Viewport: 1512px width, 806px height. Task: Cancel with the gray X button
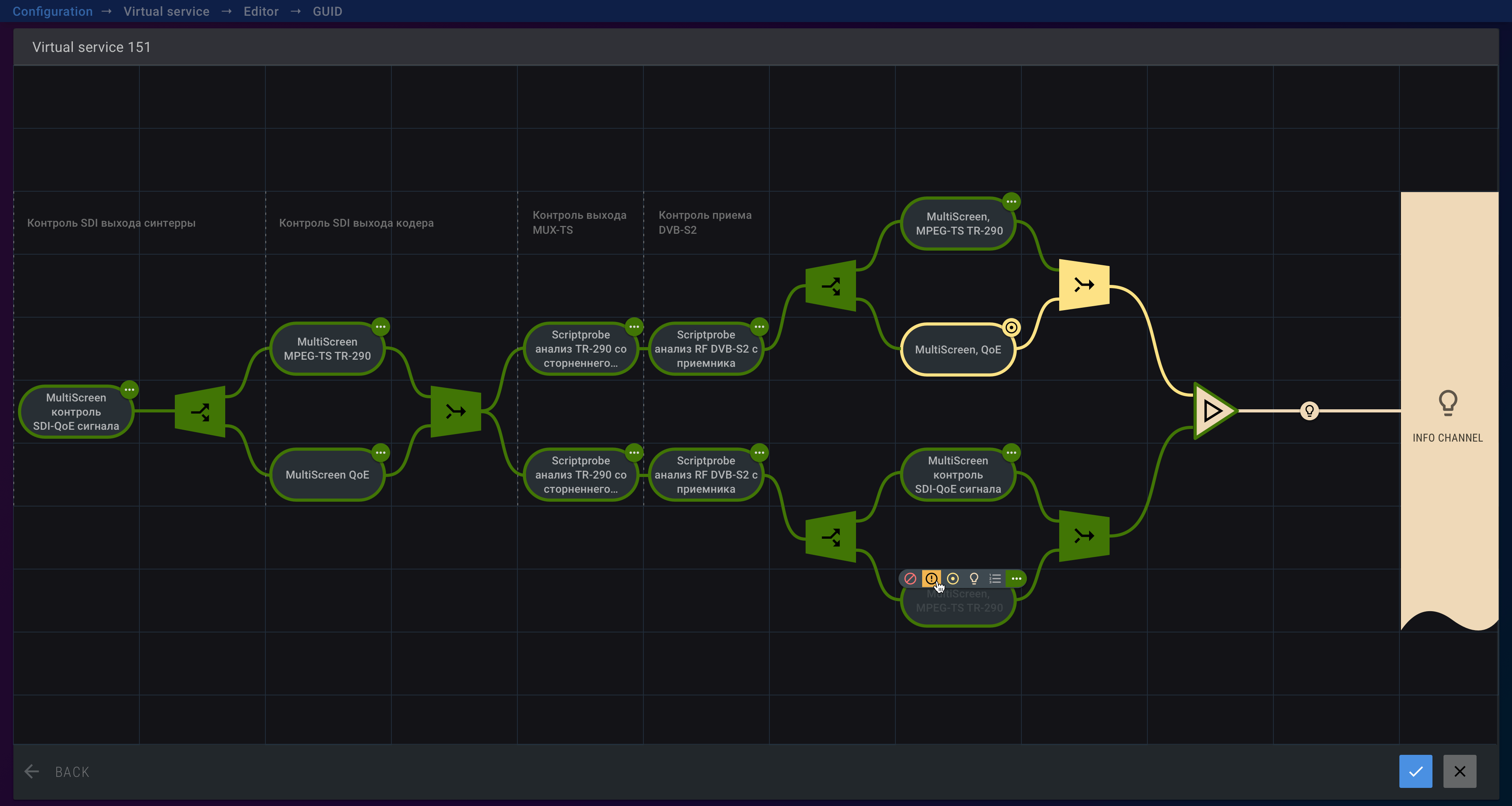click(1460, 771)
